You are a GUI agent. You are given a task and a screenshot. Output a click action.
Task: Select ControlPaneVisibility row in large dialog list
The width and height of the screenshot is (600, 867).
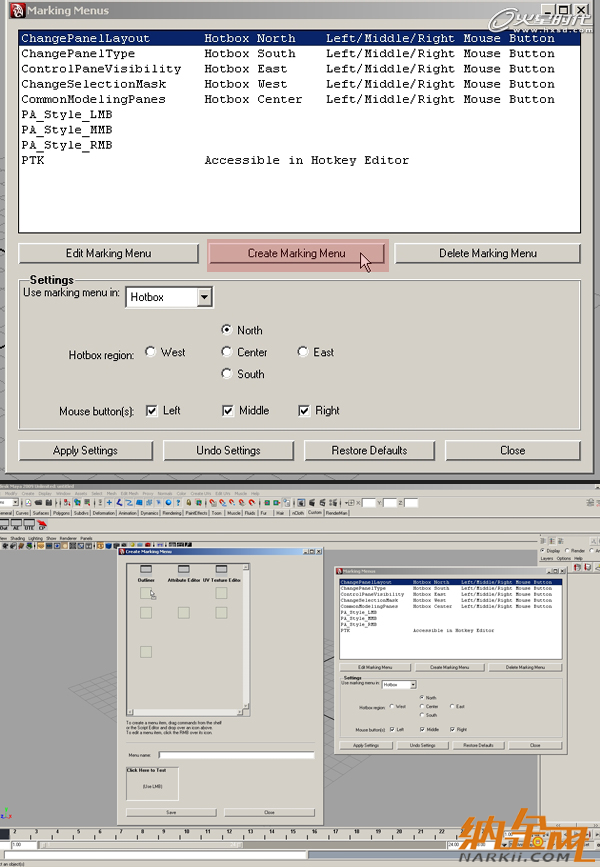299,69
